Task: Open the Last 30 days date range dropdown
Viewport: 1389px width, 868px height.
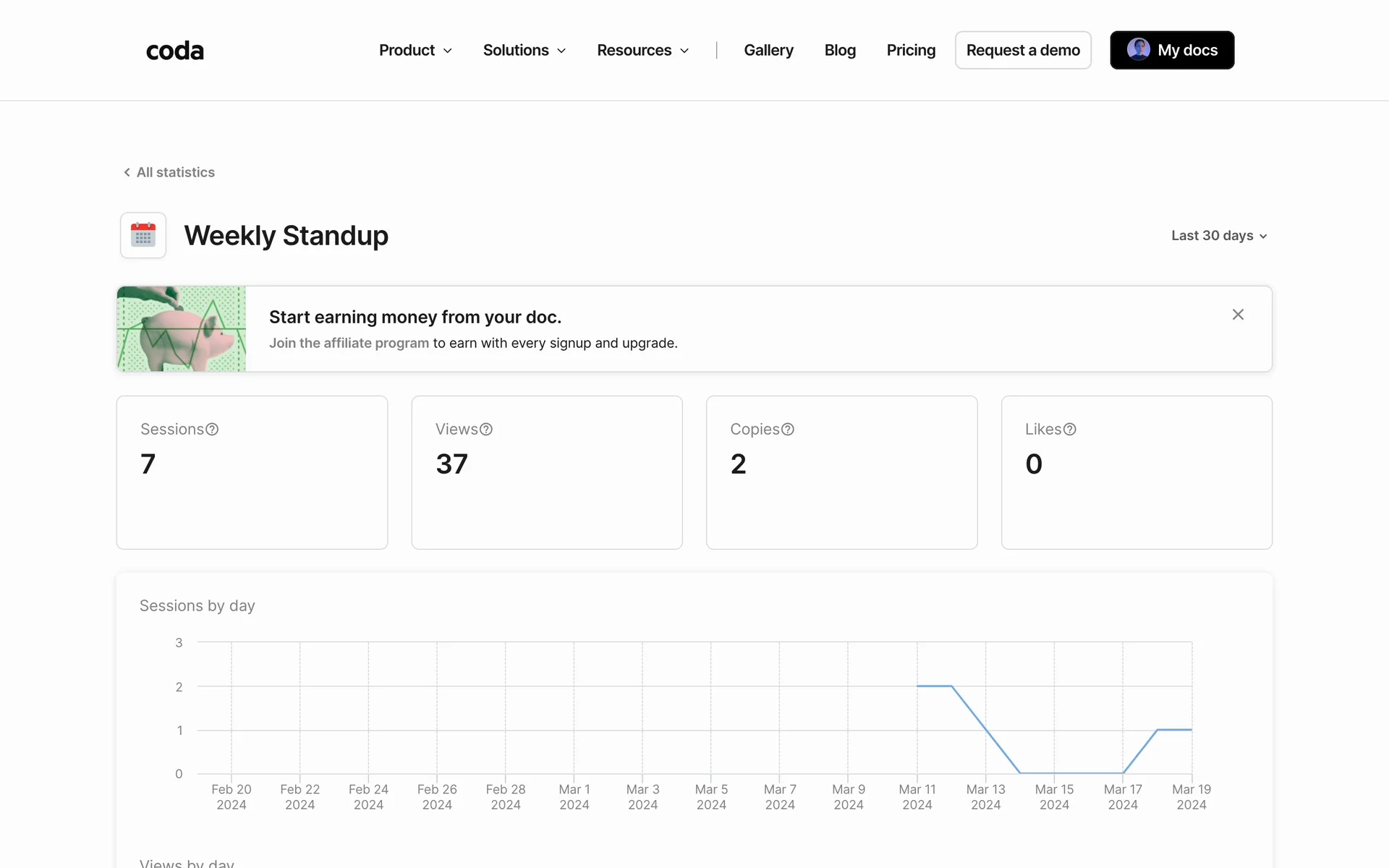Action: pos(1219,236)
